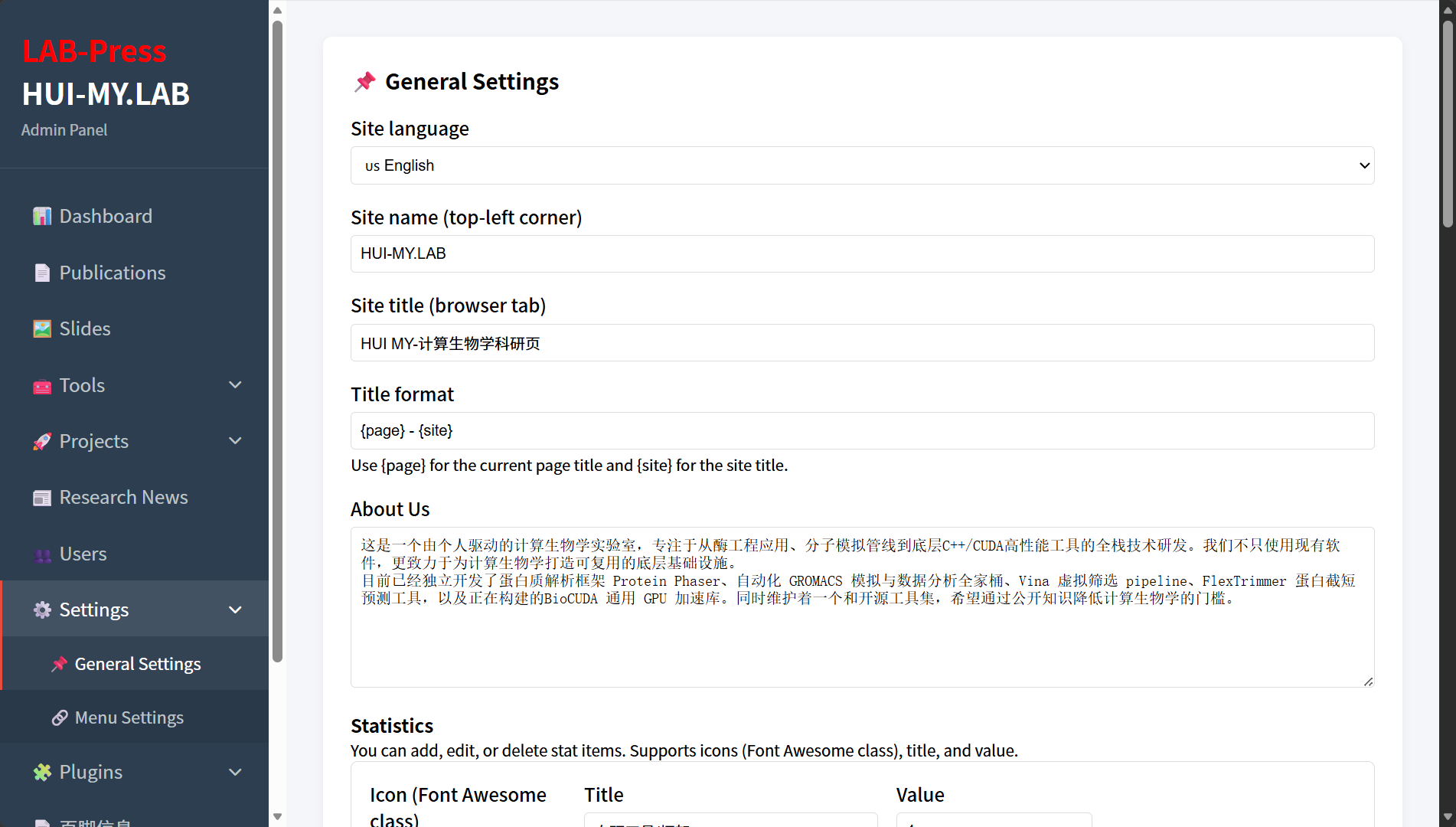1456x827 pixels.
Task: Go to the Publications page
Action: click(x=134, y=273)
